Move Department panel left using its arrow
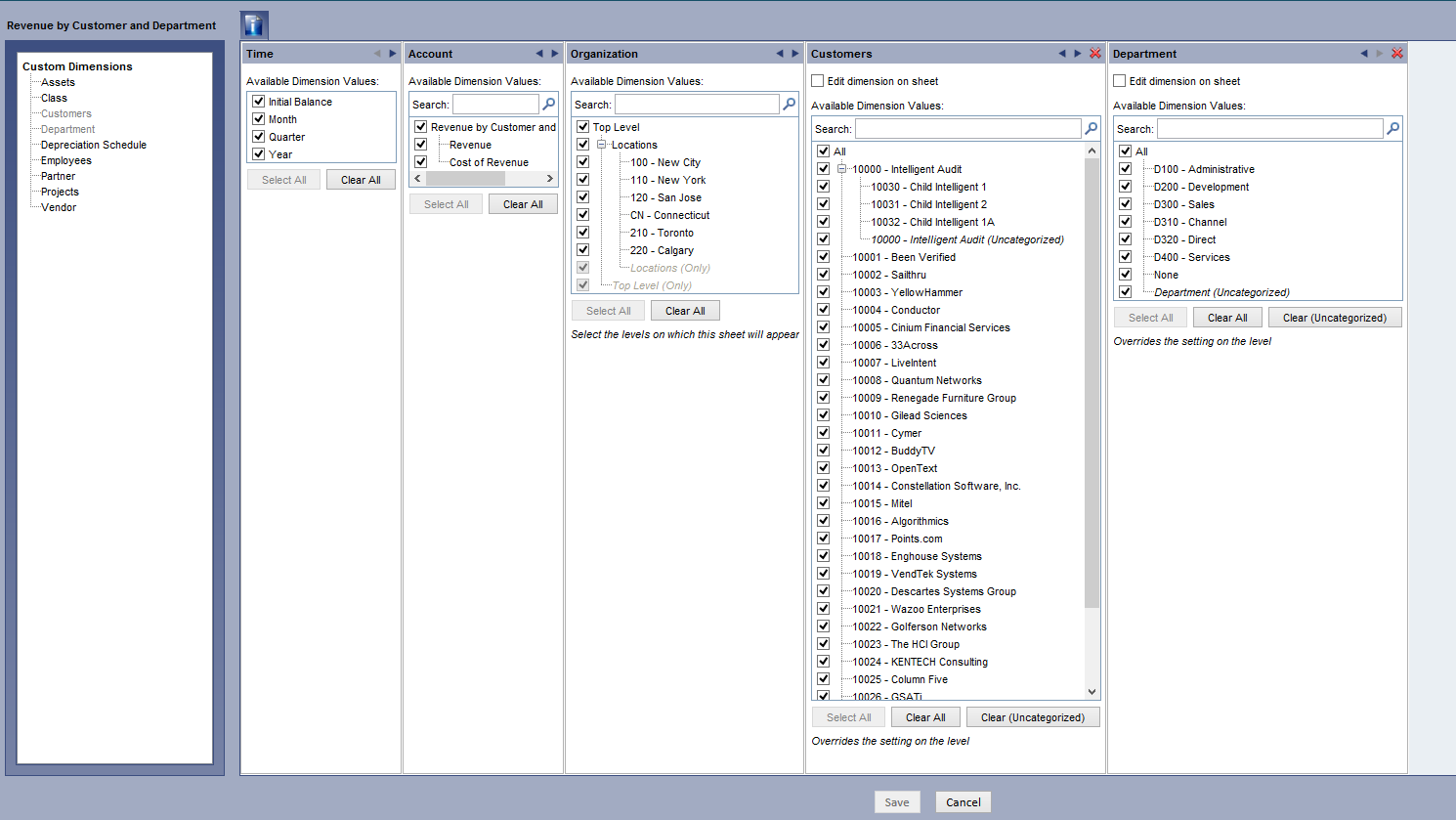The image size is (1456, 820). 1364,54
